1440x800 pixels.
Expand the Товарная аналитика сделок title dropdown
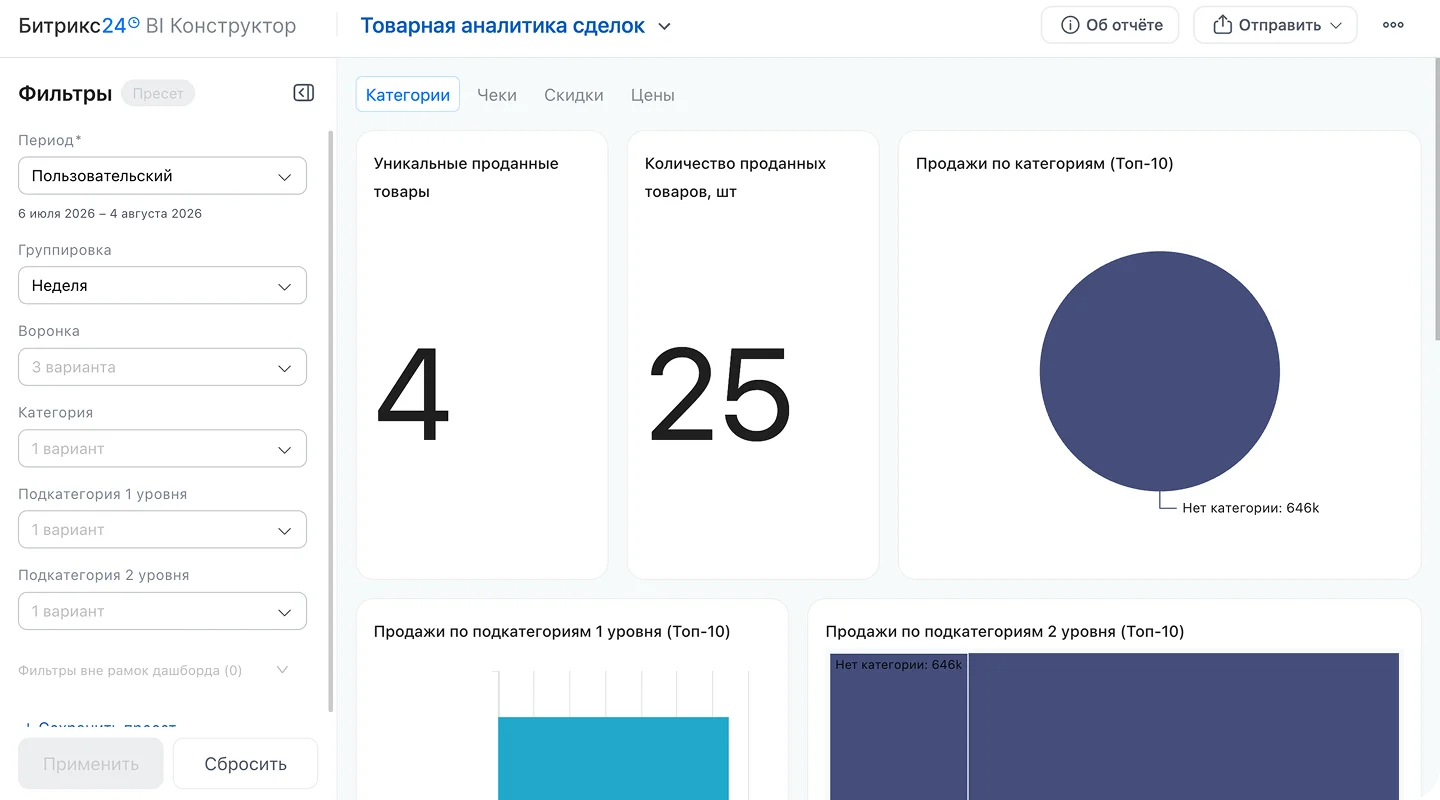tap(664, 26)
